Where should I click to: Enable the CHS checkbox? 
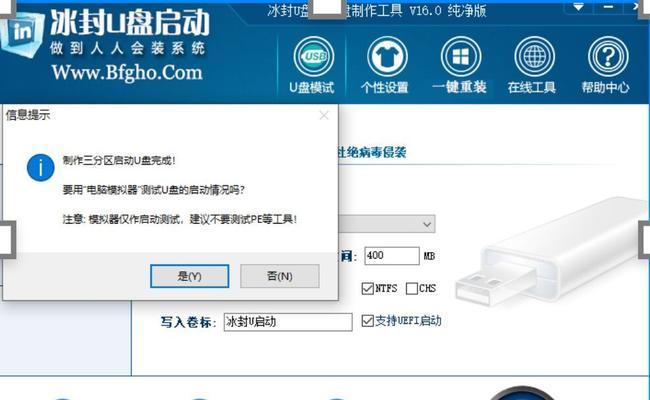(x=412, y=288)
